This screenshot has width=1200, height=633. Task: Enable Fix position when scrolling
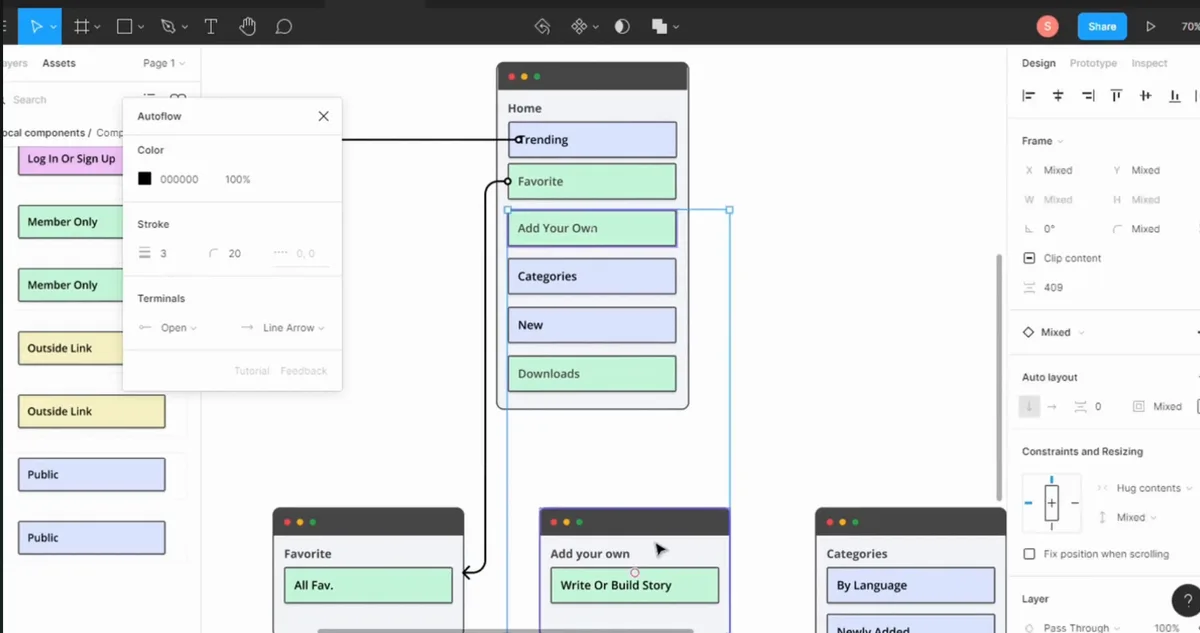pos(1029,554)
